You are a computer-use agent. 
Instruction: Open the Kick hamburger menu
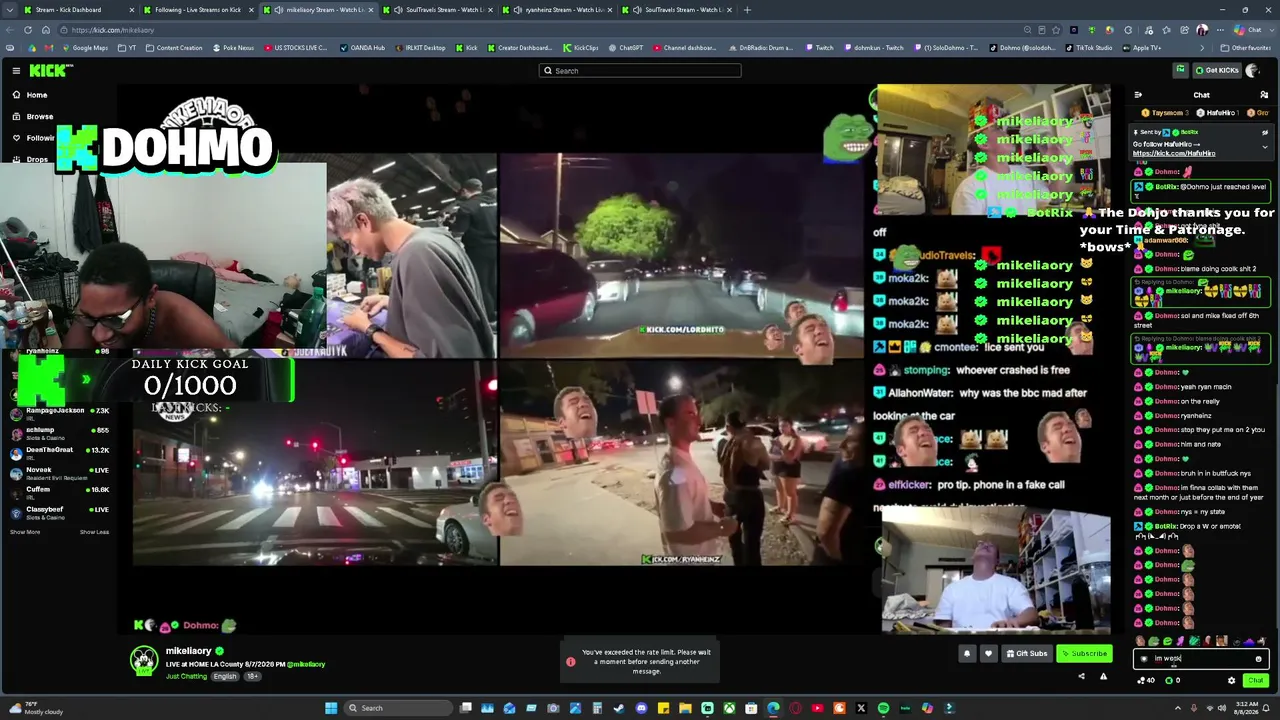(x=16, y=70)
